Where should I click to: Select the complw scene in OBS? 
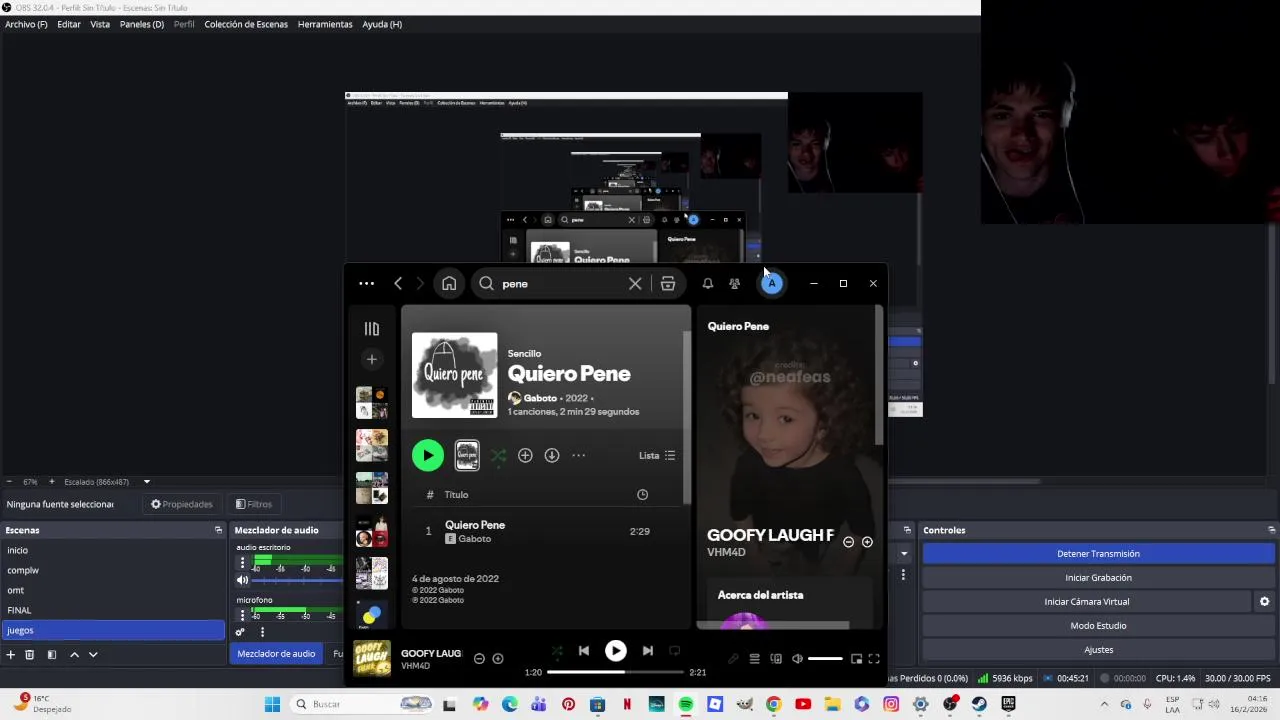pos(113,570)
